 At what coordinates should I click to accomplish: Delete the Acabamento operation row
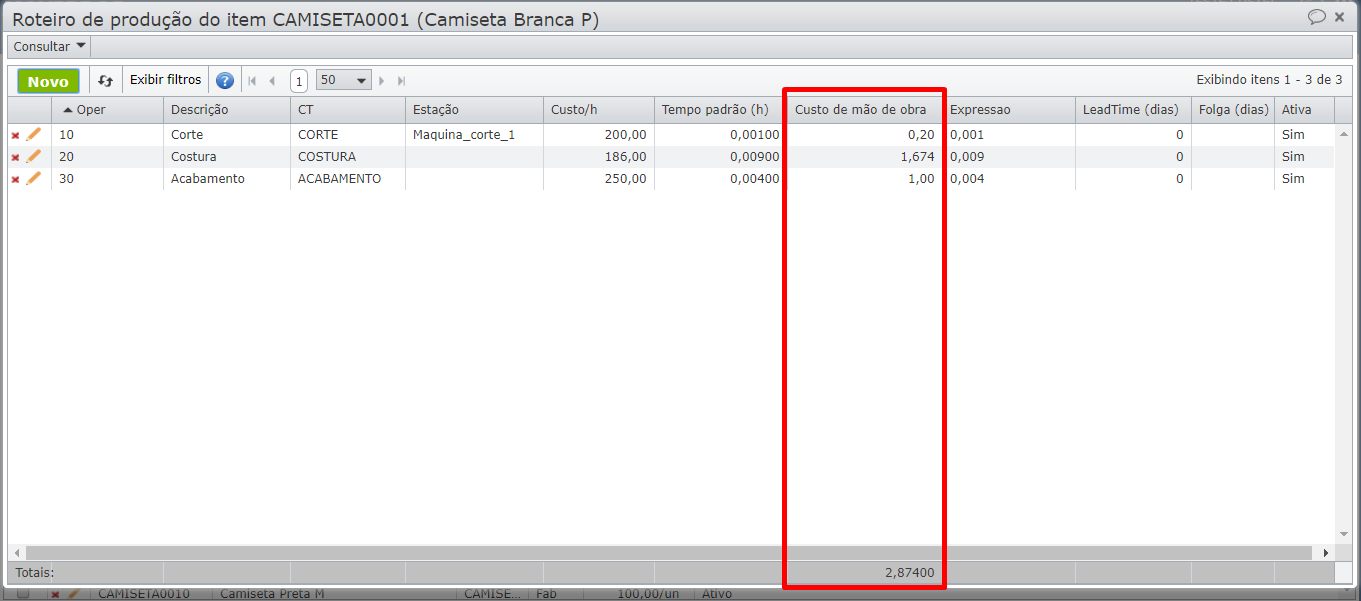coord(15,179)
